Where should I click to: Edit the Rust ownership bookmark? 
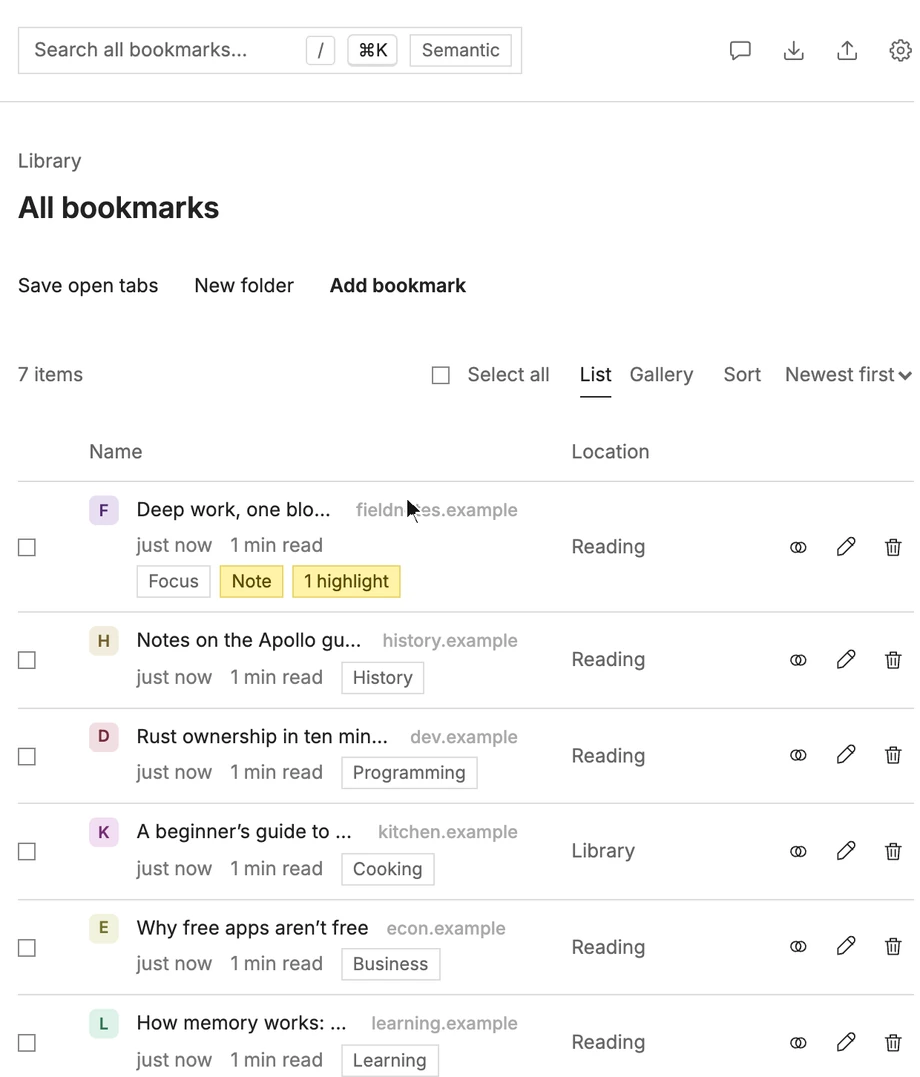(x=846, y=755)
